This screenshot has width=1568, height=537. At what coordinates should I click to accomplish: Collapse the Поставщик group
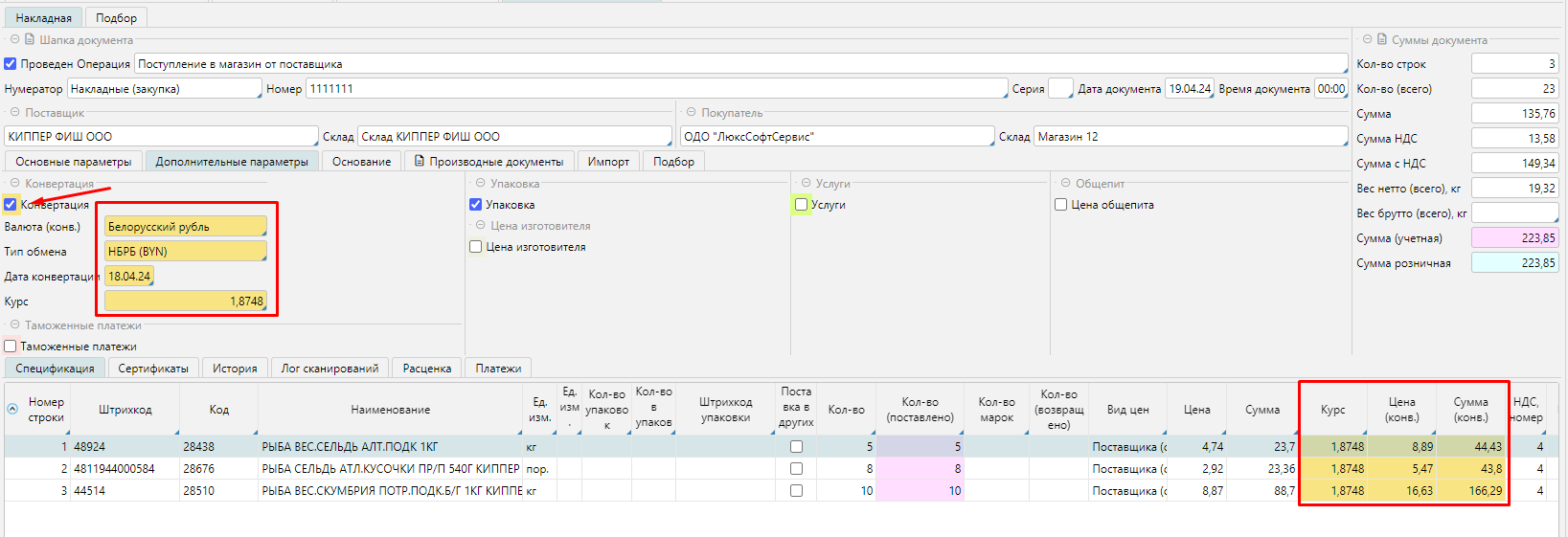click(x=14, y=113)
